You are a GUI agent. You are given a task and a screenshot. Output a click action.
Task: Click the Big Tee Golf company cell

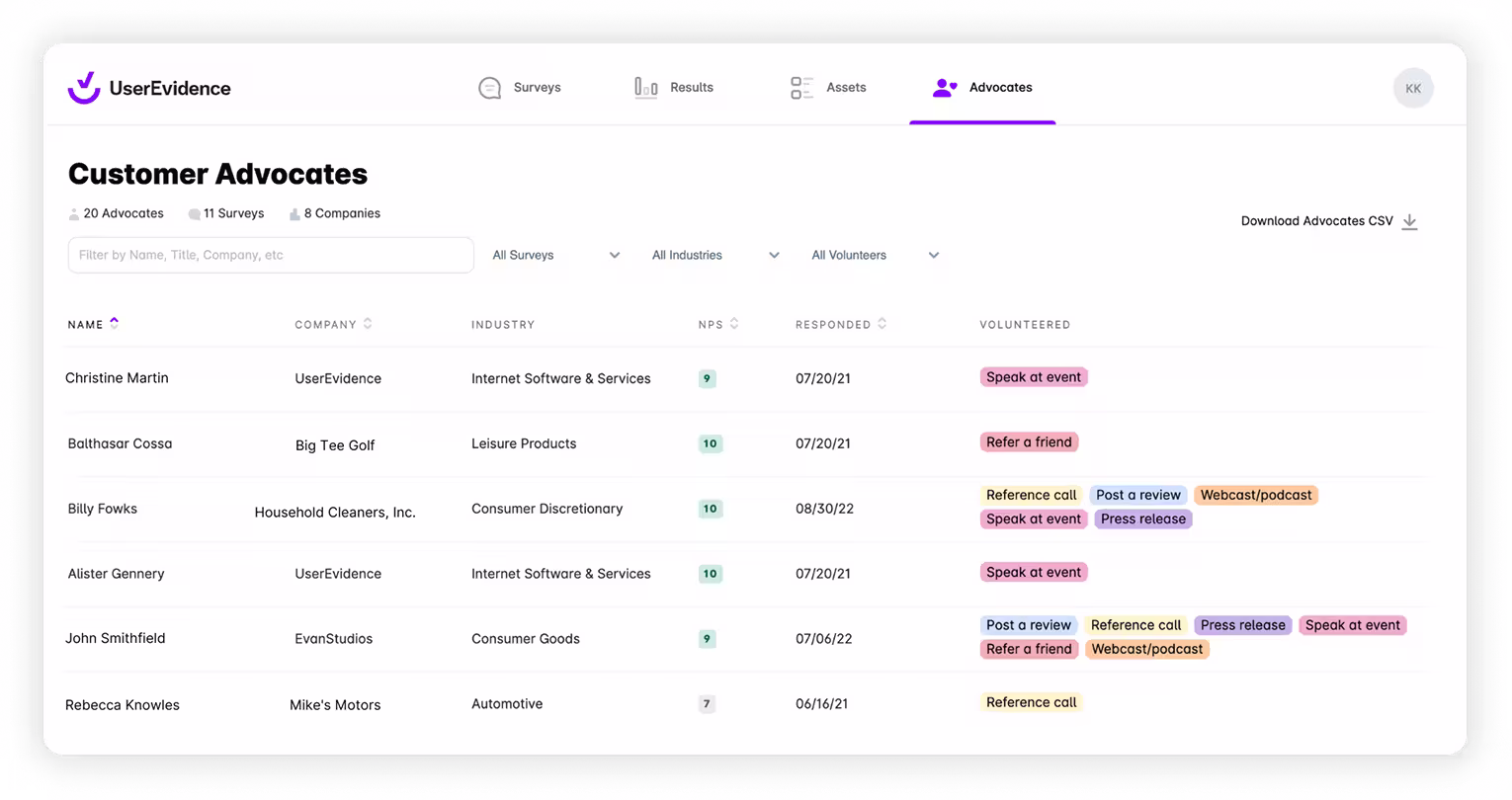335,445
